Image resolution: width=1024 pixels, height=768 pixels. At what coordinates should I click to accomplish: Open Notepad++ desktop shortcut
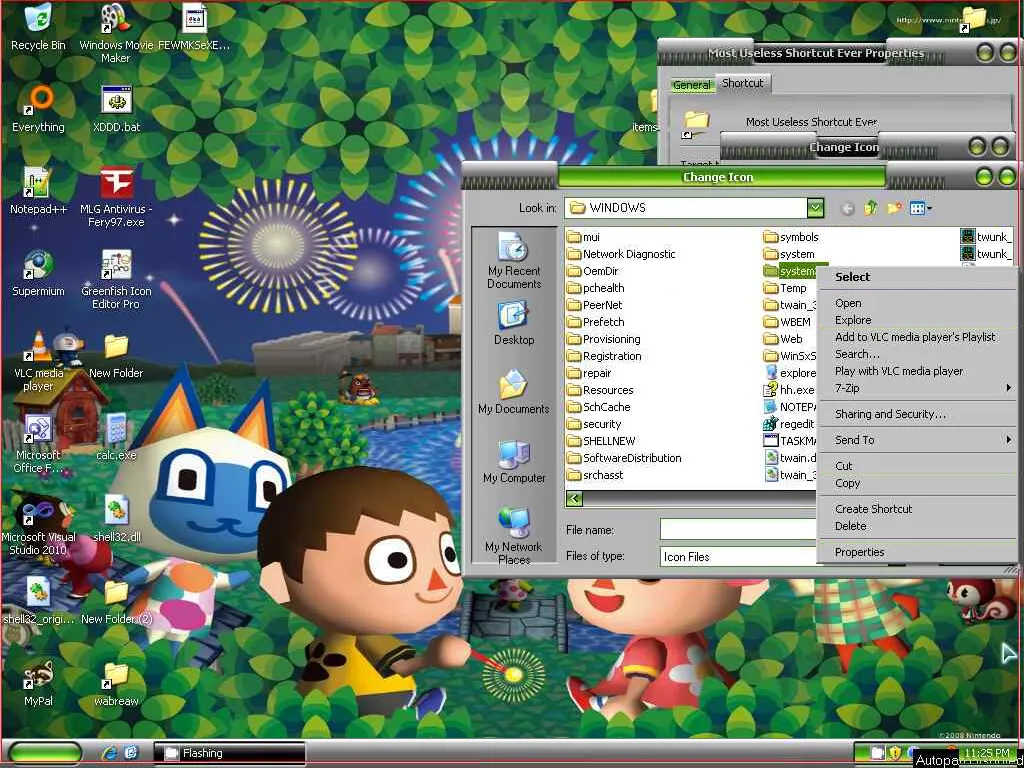coord(38,191)
